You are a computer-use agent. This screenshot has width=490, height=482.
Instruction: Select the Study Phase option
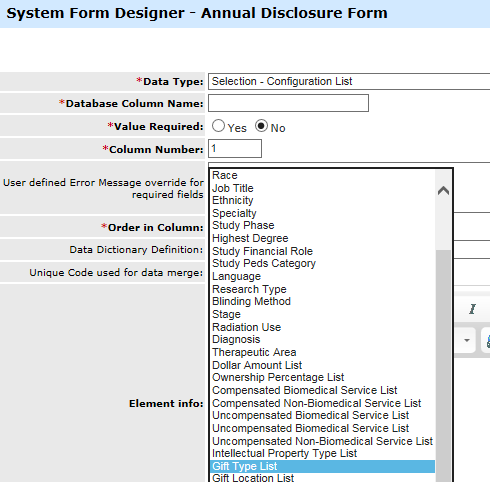[x=323, y=226]
